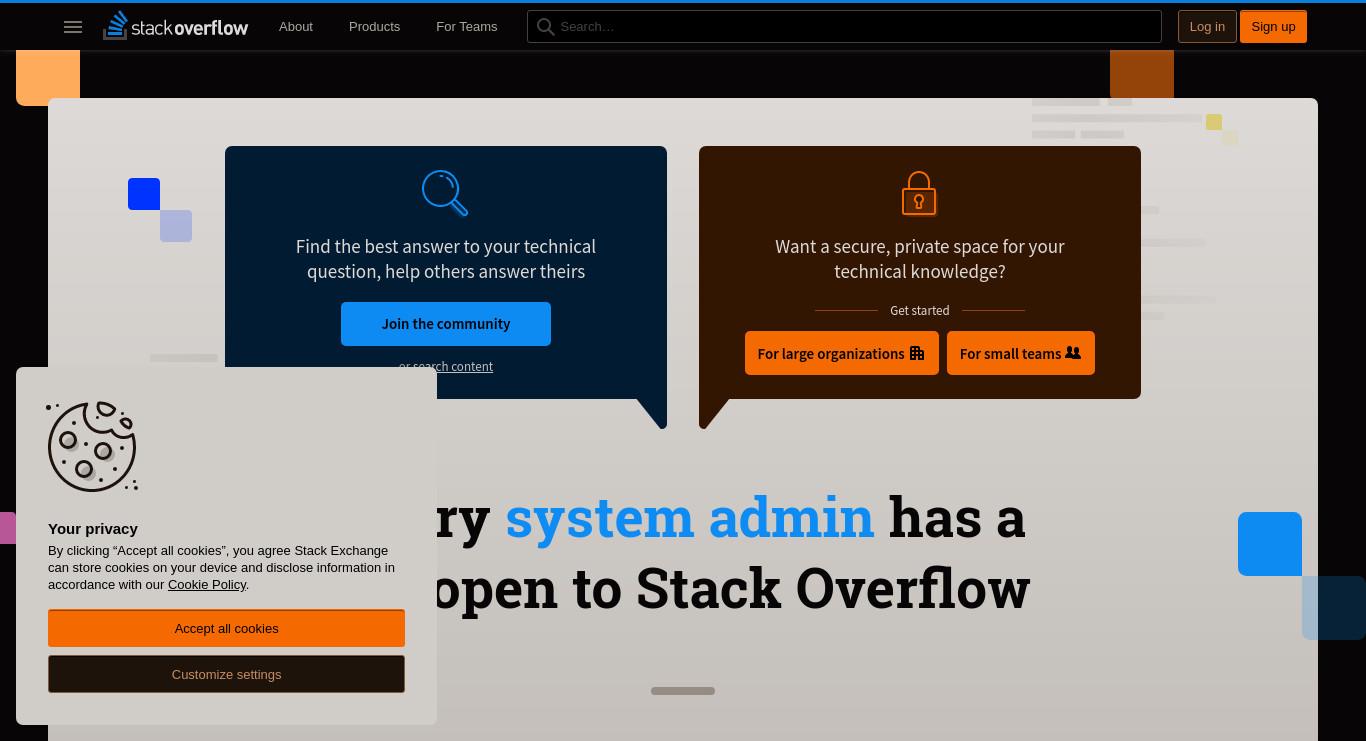Open the Products menu
The image size is (1366, 741).
coord(374,27)
